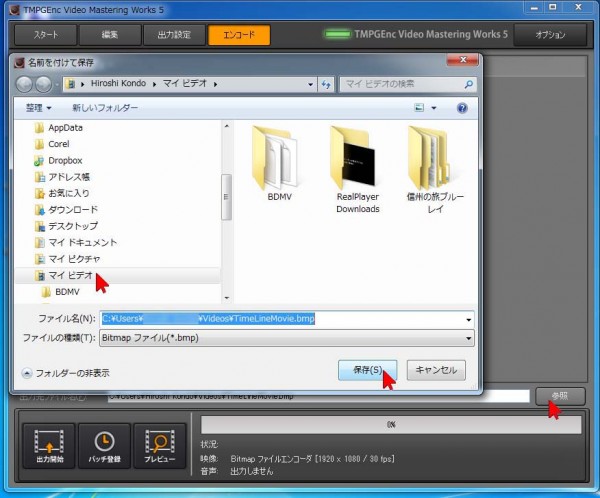Screen dimensions: 600x498
Task: Open the プレビュー preview icon button
Action: [x=160, y=446]
